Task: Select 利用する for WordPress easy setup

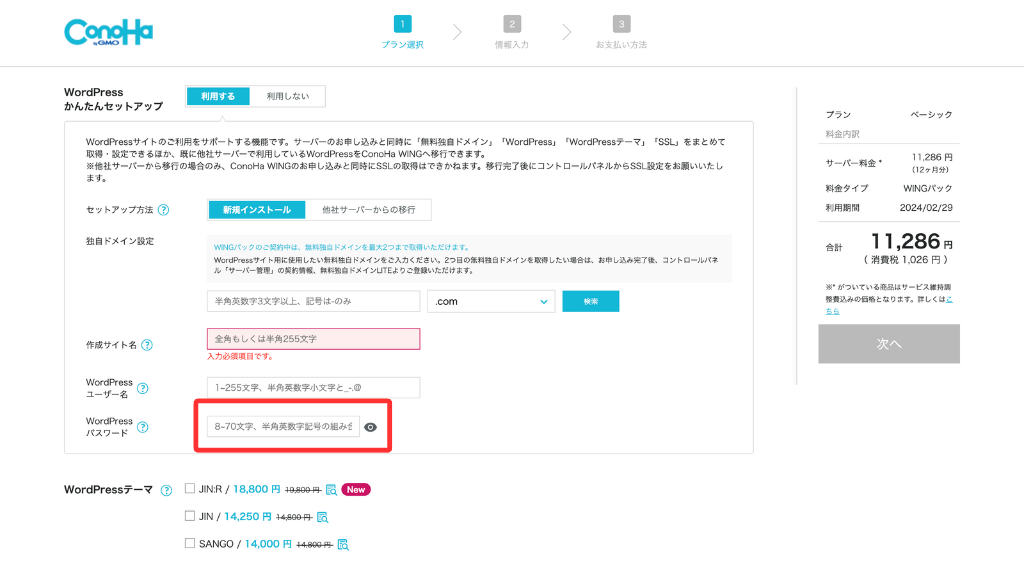Action: pos(218,96)
